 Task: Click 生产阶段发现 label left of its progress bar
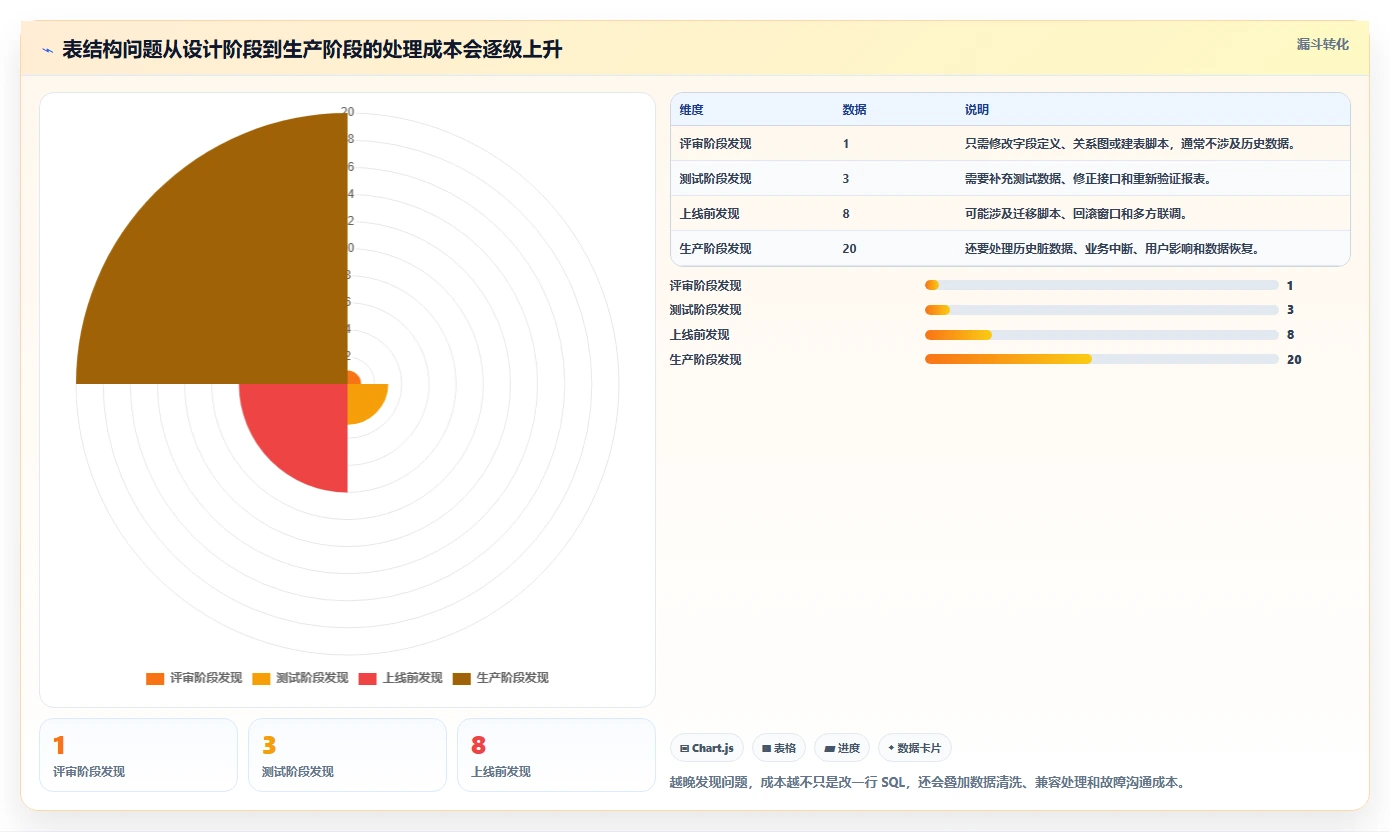[706, 360]
